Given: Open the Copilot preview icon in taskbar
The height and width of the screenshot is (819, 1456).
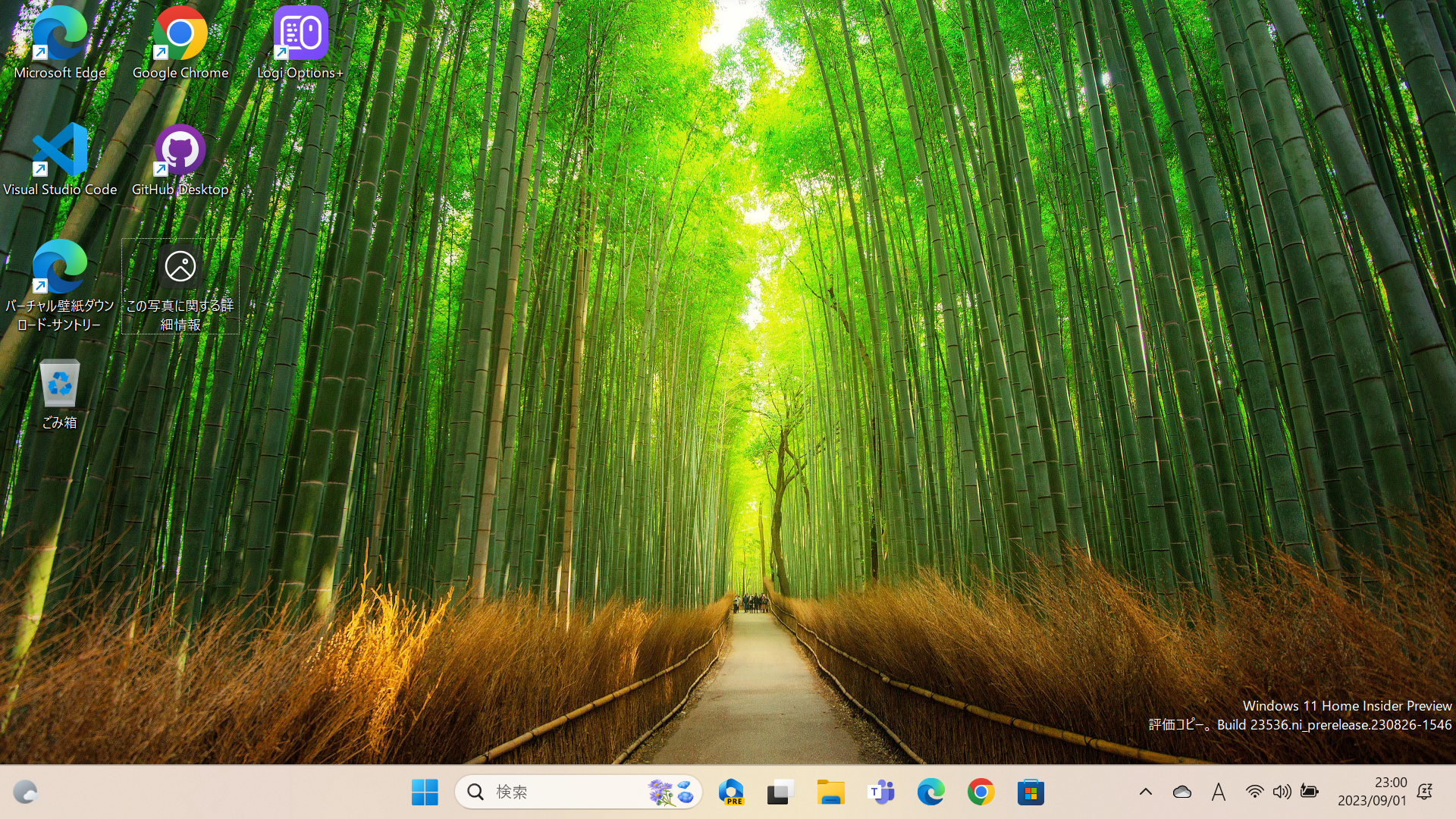Looking at the screenshot, I should click(x=731, y=792).
